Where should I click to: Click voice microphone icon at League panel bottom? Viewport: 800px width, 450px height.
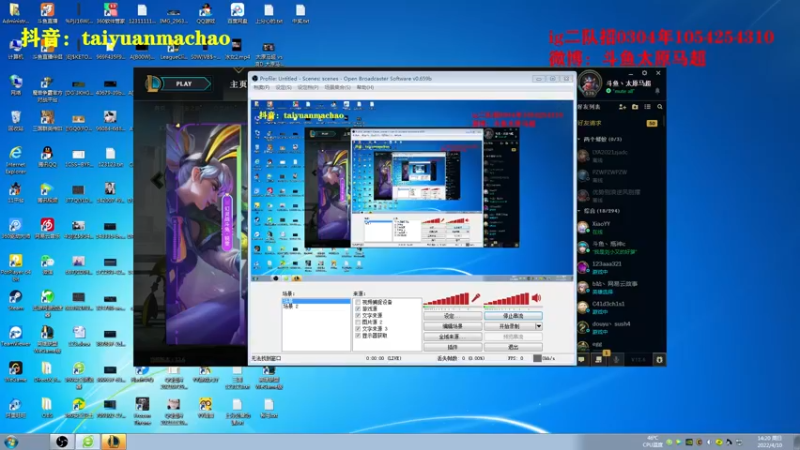616,360
